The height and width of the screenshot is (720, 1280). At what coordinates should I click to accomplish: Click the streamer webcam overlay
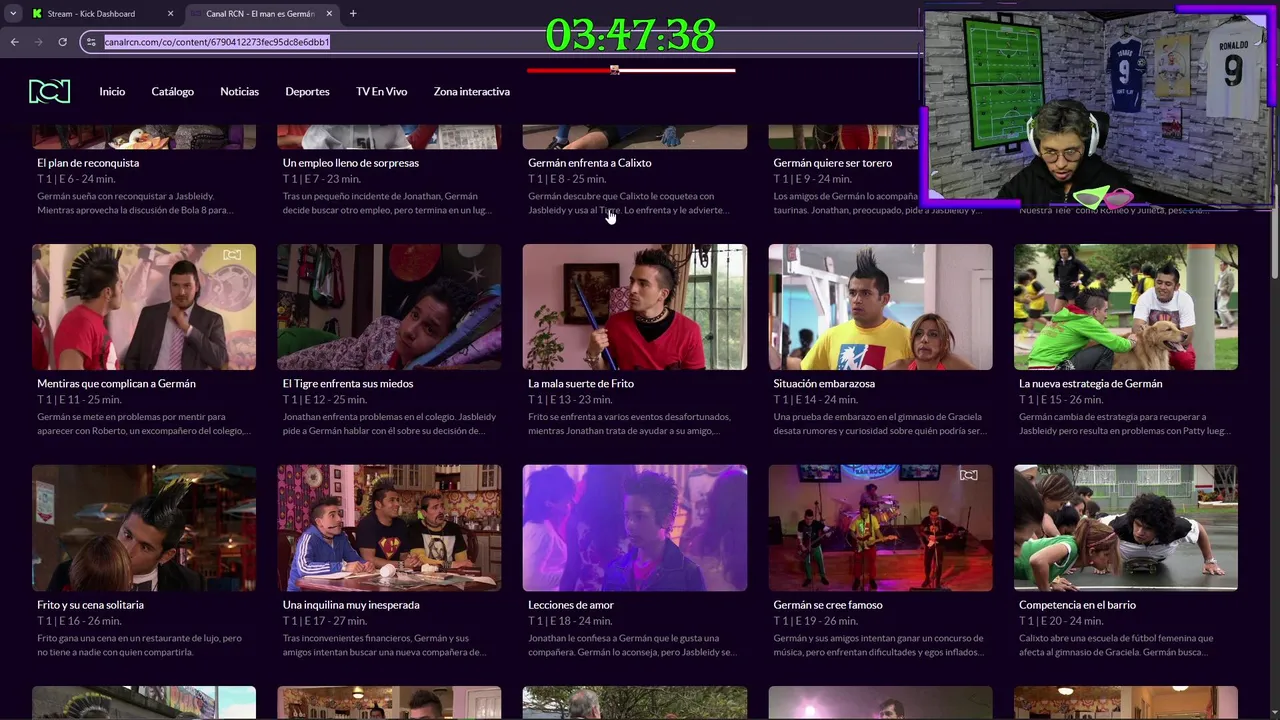click(1097, 108)
